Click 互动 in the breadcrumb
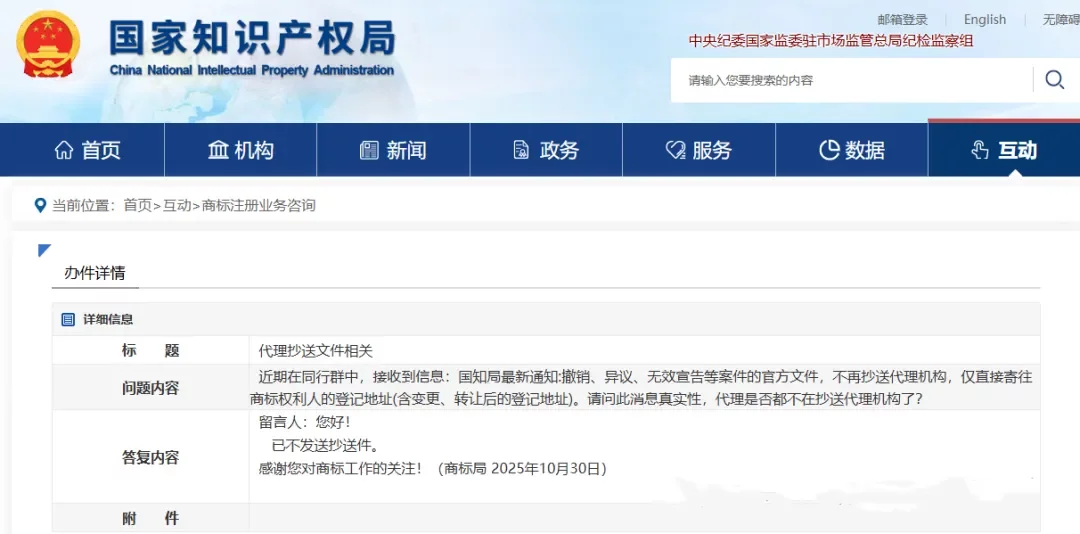Image resolution: width=1080 pixels, height=534 pixels. coord(177,205)
